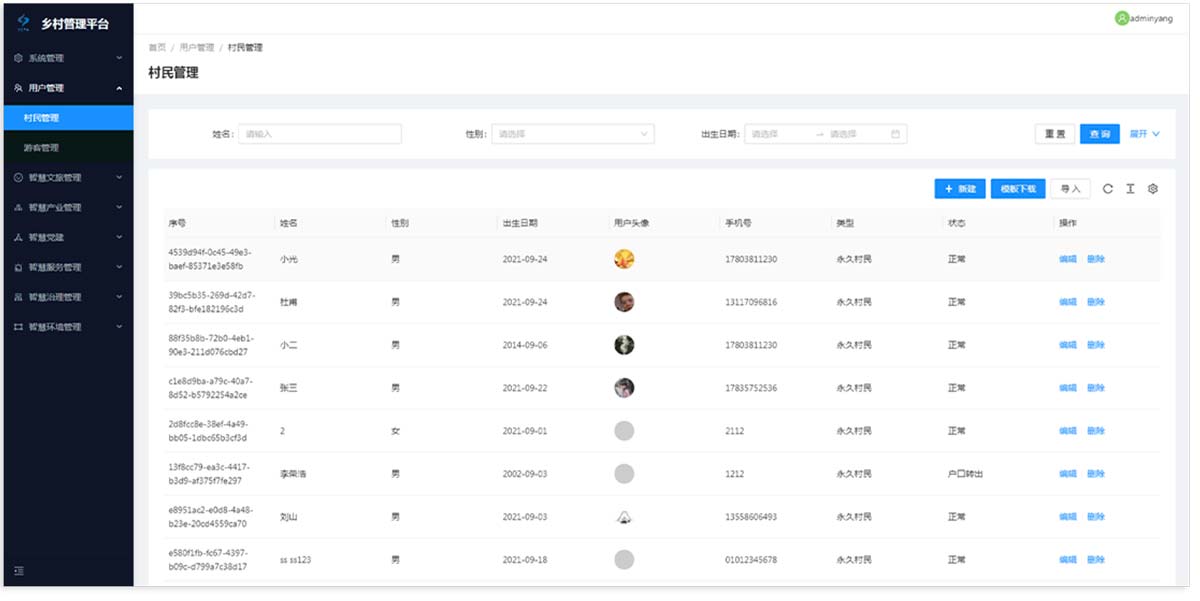Click the 导入 import button
1200x601 pixels.
pyautogui.click(x=1071, y=189)
